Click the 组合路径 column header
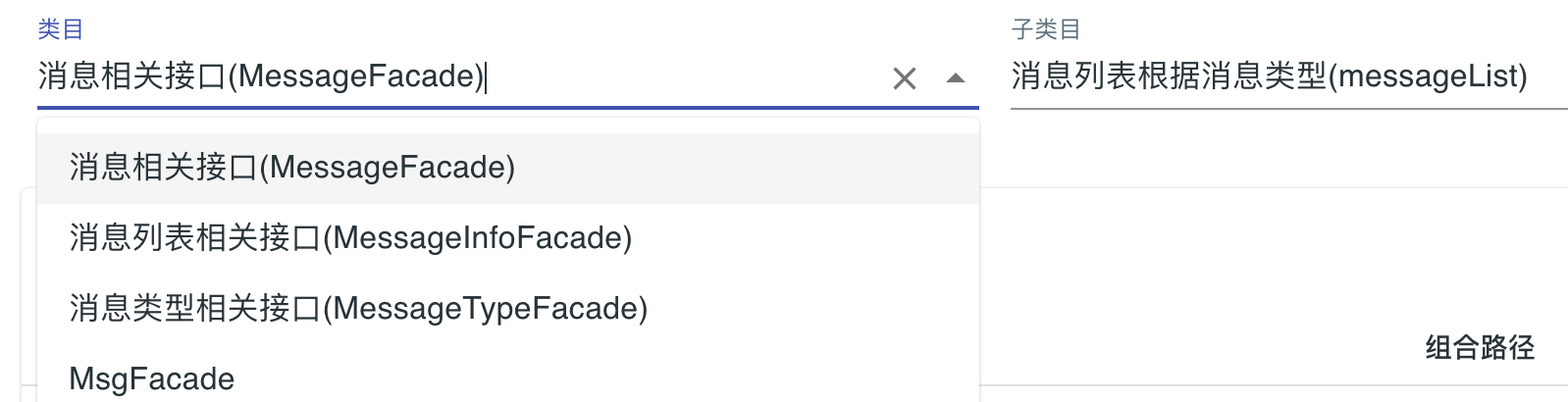 (1480, 347)
